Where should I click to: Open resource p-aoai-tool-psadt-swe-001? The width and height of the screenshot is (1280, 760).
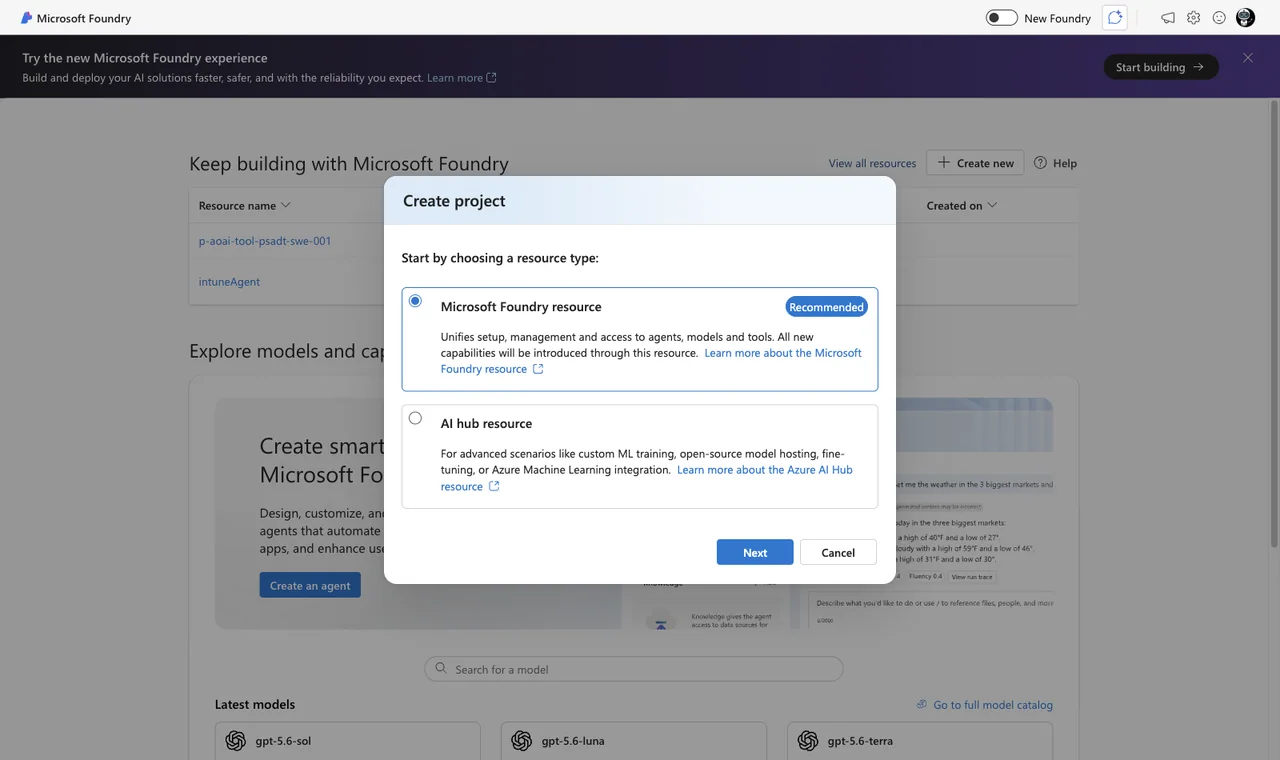[265, 241]
